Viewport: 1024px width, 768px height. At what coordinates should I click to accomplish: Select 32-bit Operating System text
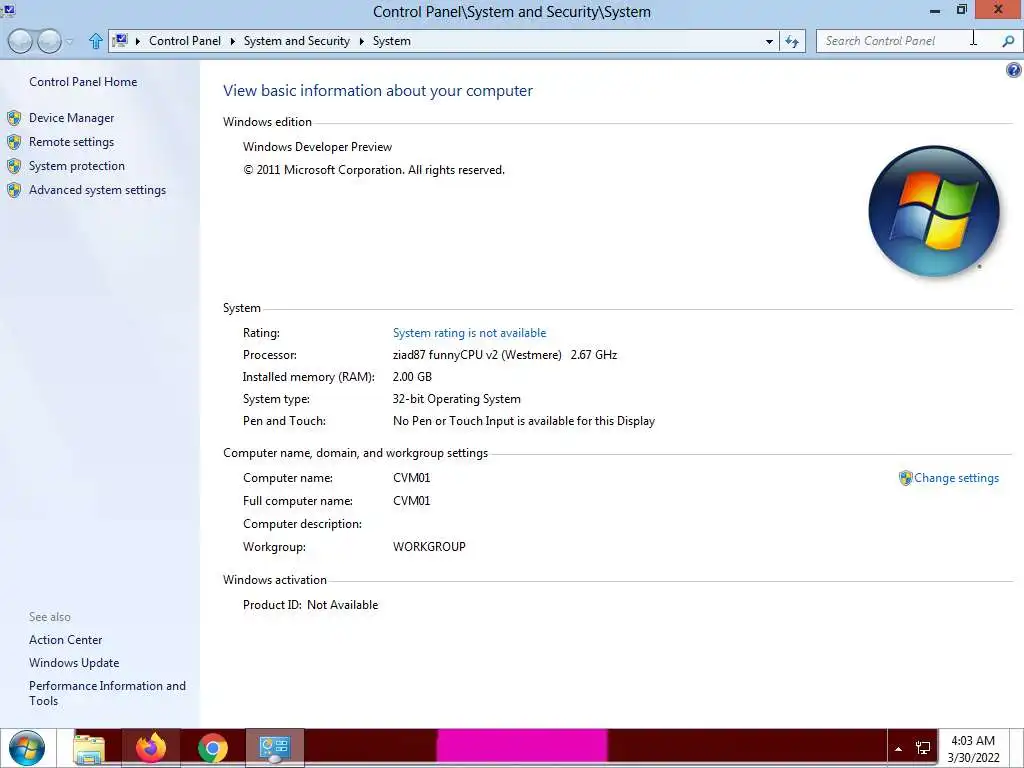456,399
